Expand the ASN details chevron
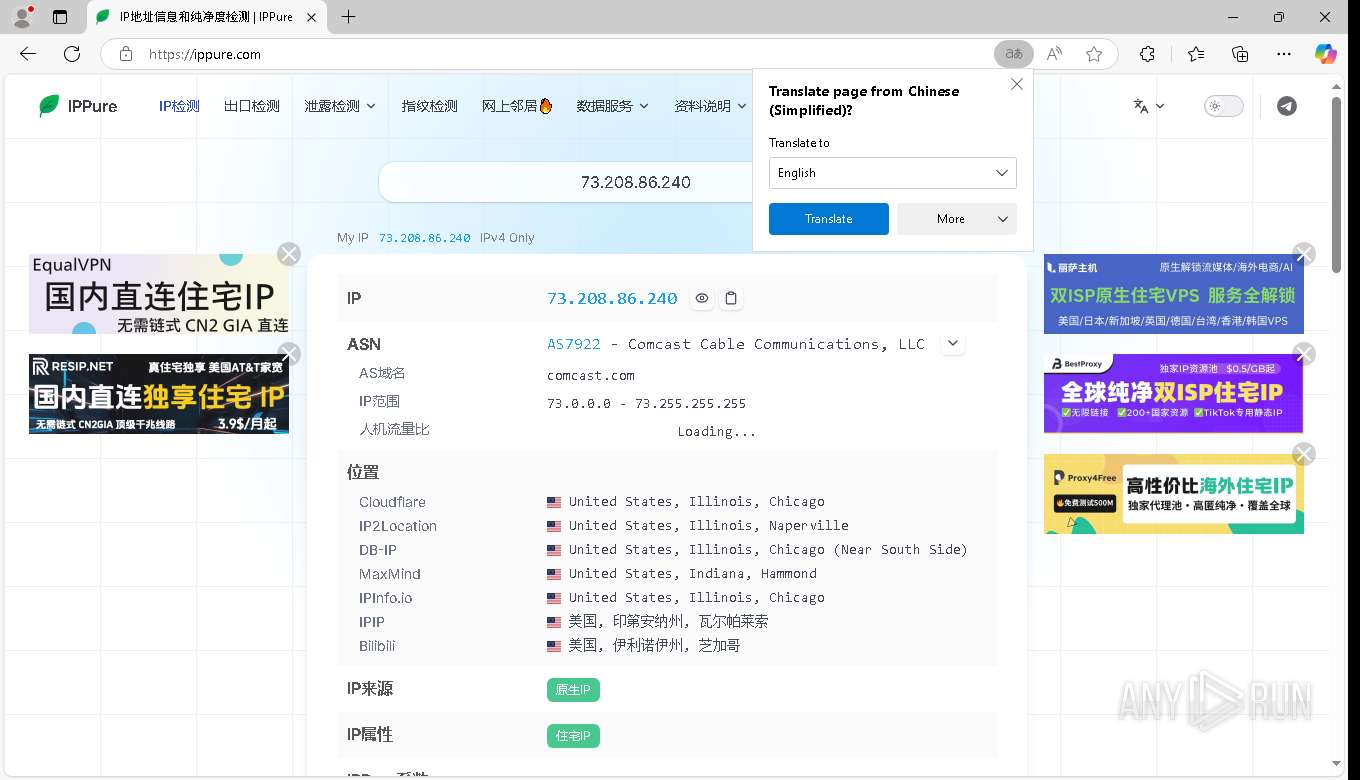This screenshot has width=1360, height=780. (953, 343)
